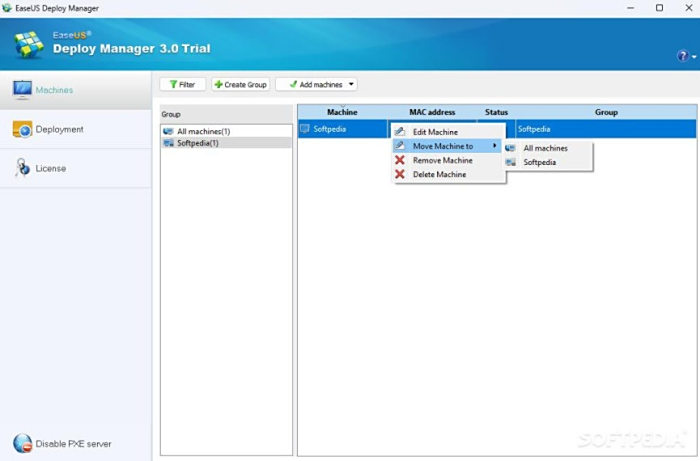Click the Machines monitor icon in sidebar
The width and height of the screenshot is (700, 461).
22,90
